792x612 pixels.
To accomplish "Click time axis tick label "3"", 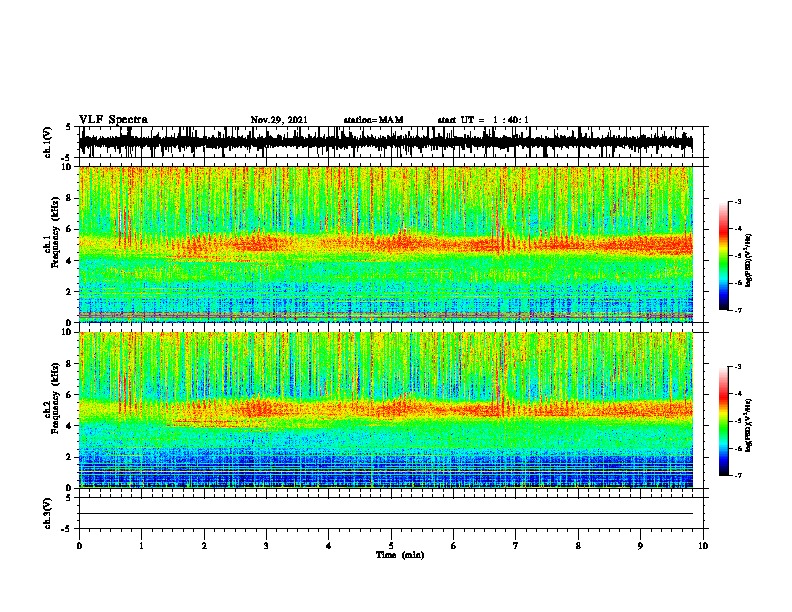I will tap(266, 546).
